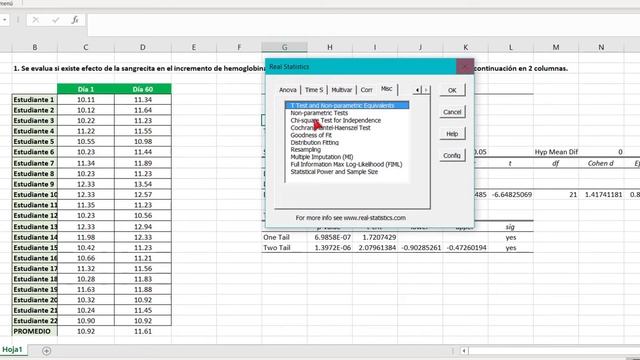Select Cochran-Mantel-Haenszel Test
This screenshot has width=640, height=360.
coord(331,128)
